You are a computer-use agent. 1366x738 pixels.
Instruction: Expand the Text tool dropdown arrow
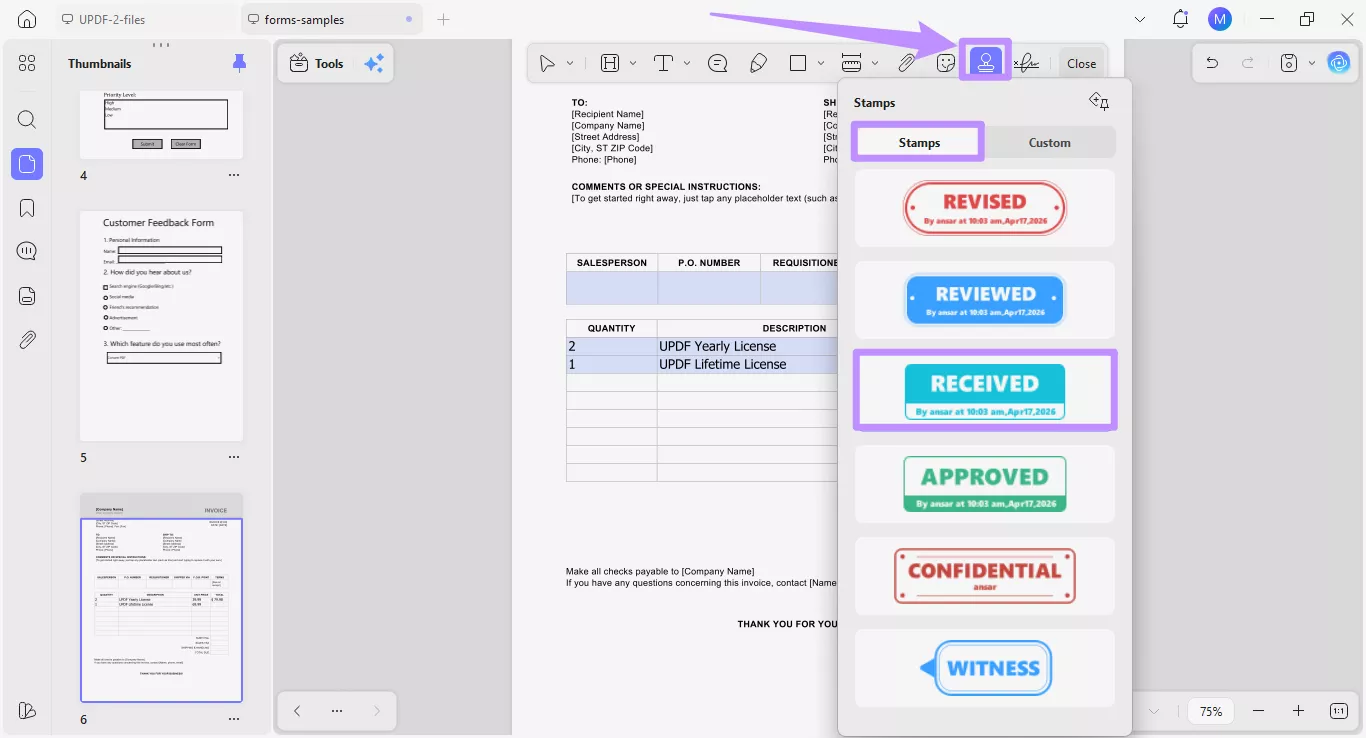tap(687, 63)
